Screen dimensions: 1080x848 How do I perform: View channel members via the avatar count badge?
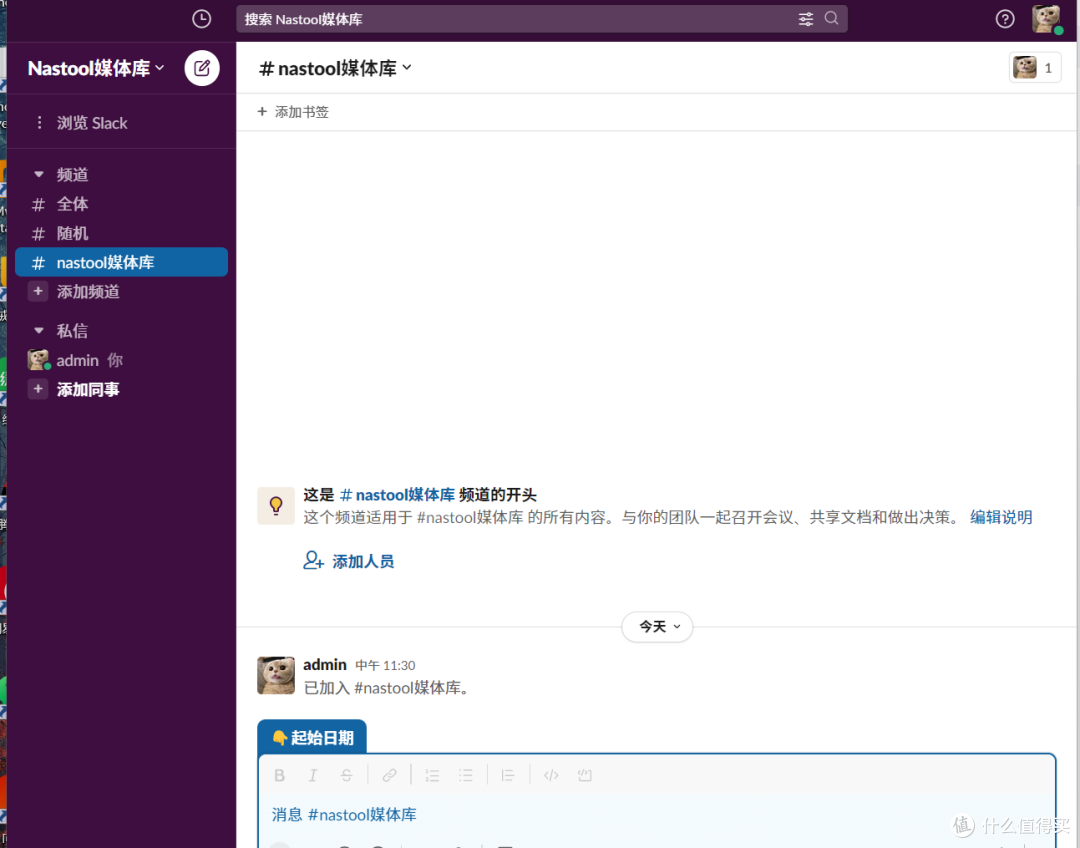(x=1035, y=67)
